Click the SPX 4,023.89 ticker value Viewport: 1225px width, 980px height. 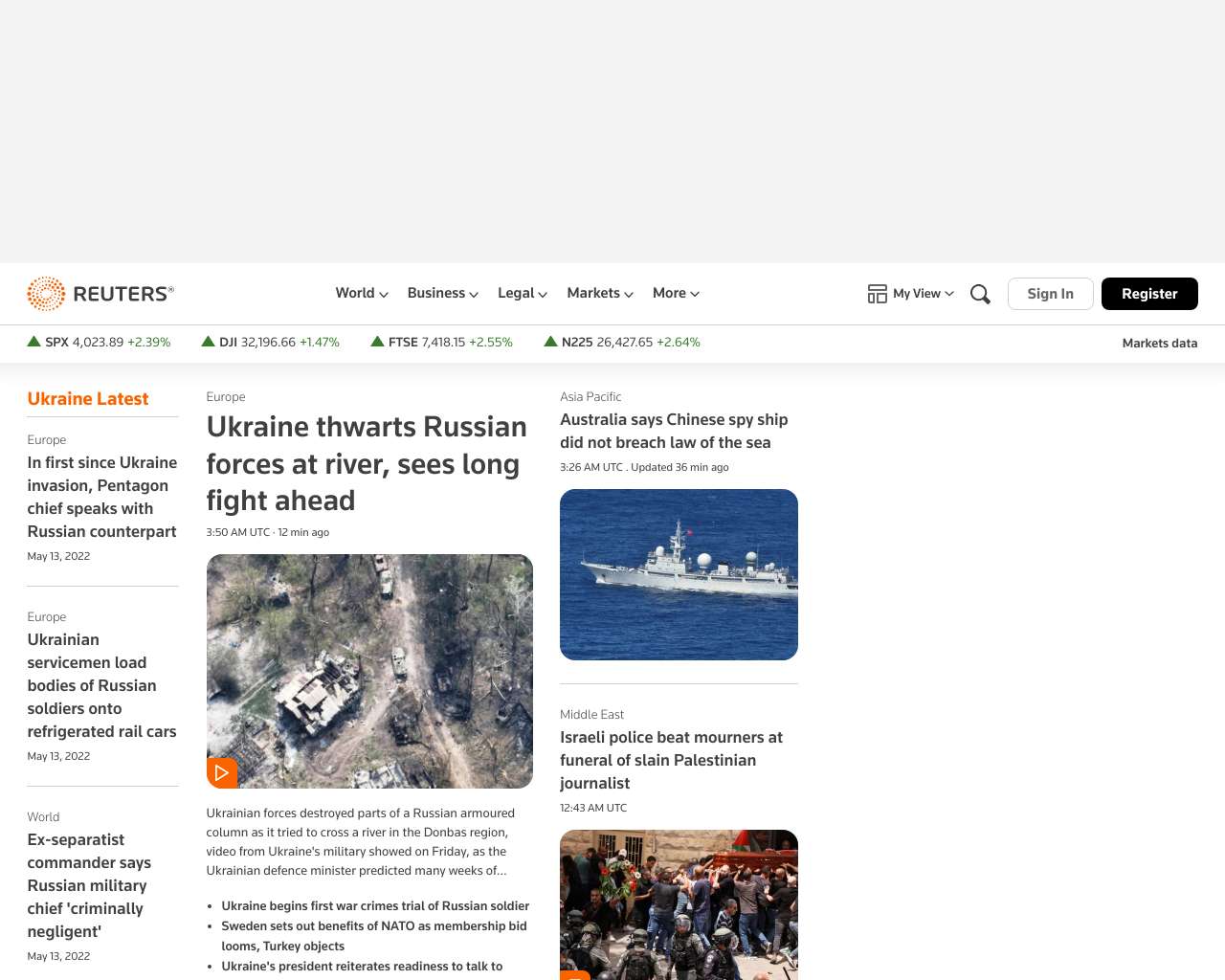point(98,342)
